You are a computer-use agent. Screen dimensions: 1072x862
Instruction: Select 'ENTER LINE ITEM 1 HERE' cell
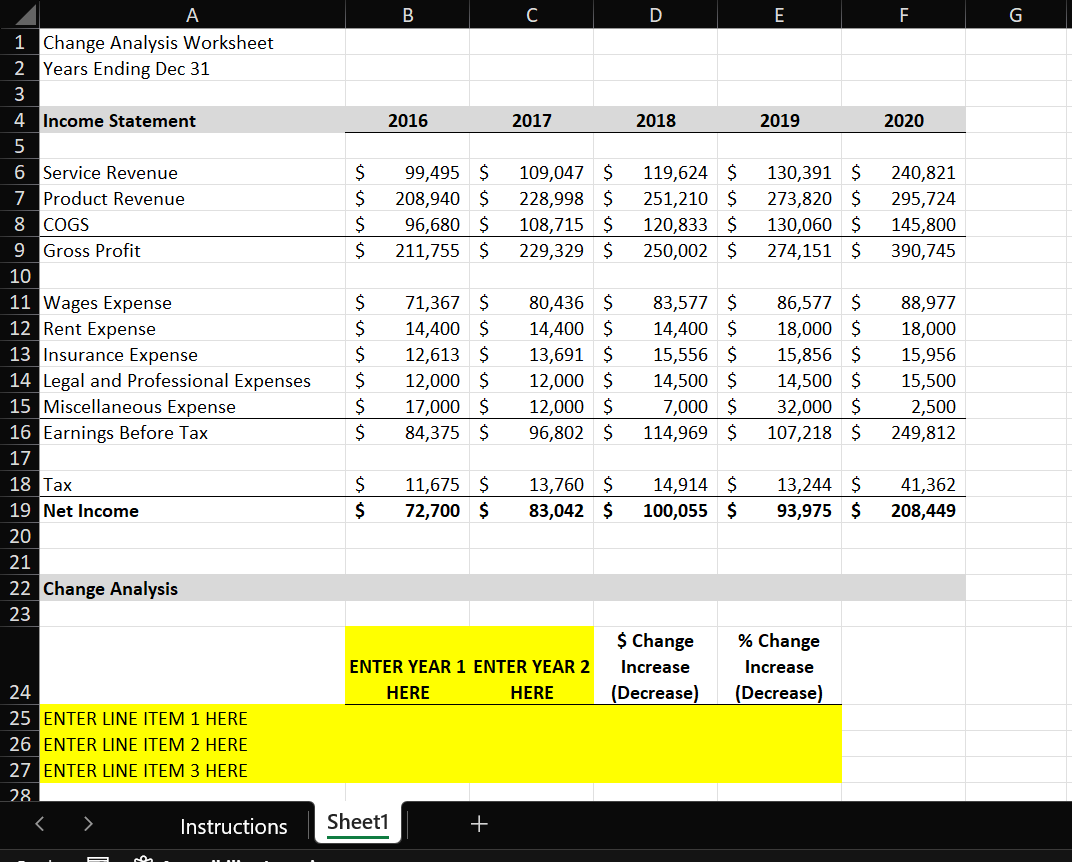192,718
